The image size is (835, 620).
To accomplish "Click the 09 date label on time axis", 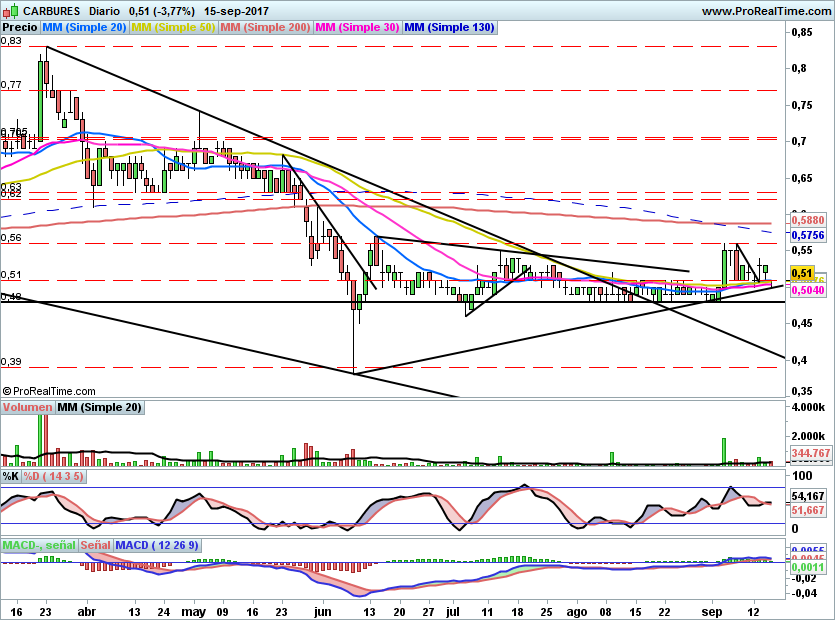I will click(x=222, y=611).
